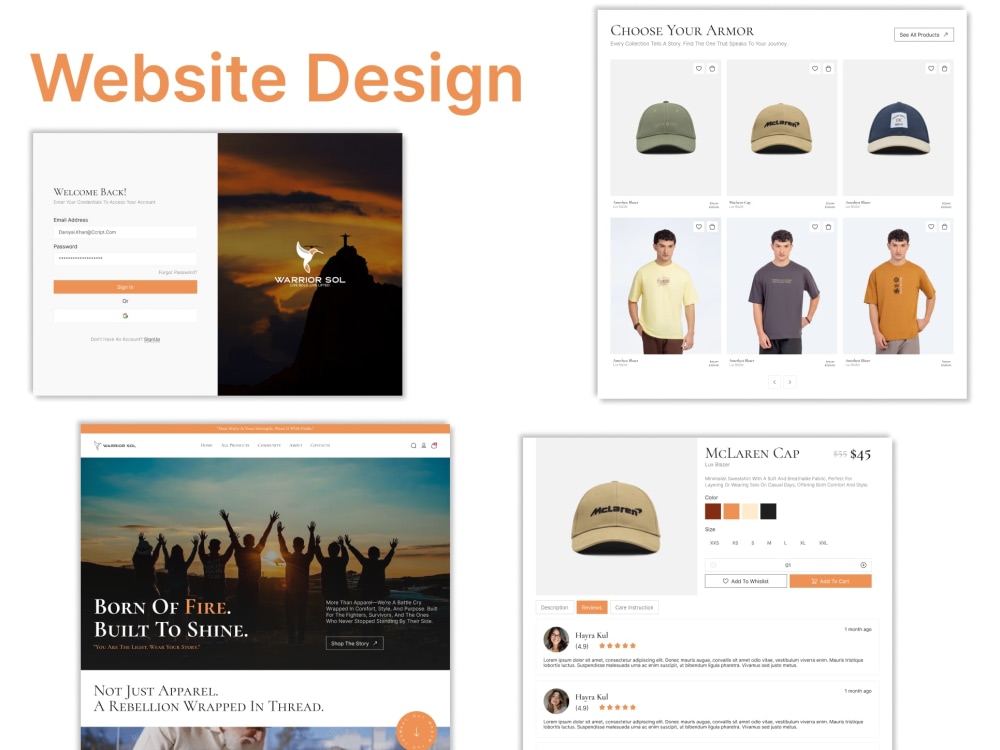Click the heart icon on the orange t-shirt card
The image size is (1000, 750).
[x=930, y=226]
